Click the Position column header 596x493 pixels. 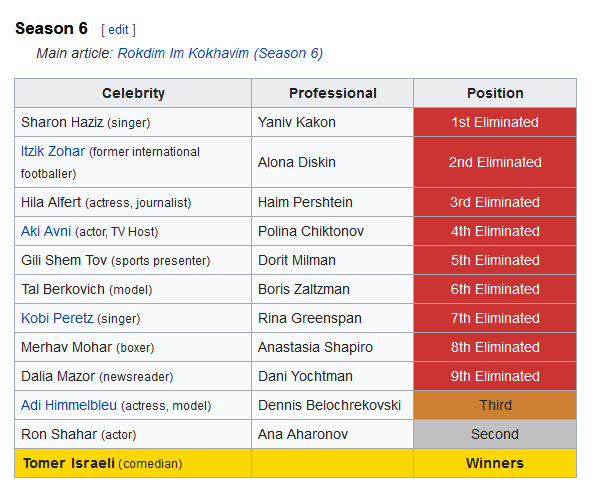(x=495, y=93)
